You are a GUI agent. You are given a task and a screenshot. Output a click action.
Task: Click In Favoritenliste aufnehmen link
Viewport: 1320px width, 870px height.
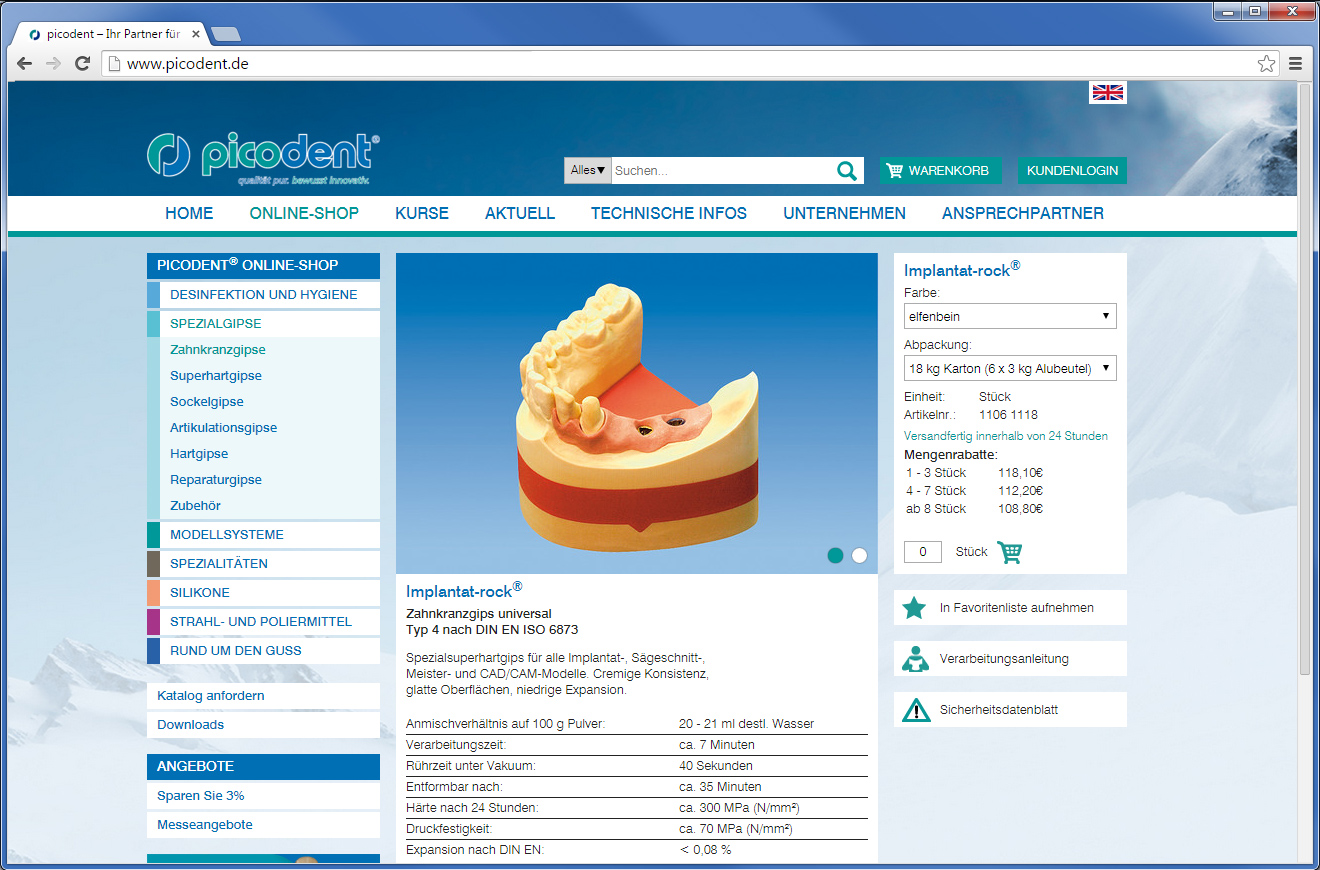point(1017,608)
